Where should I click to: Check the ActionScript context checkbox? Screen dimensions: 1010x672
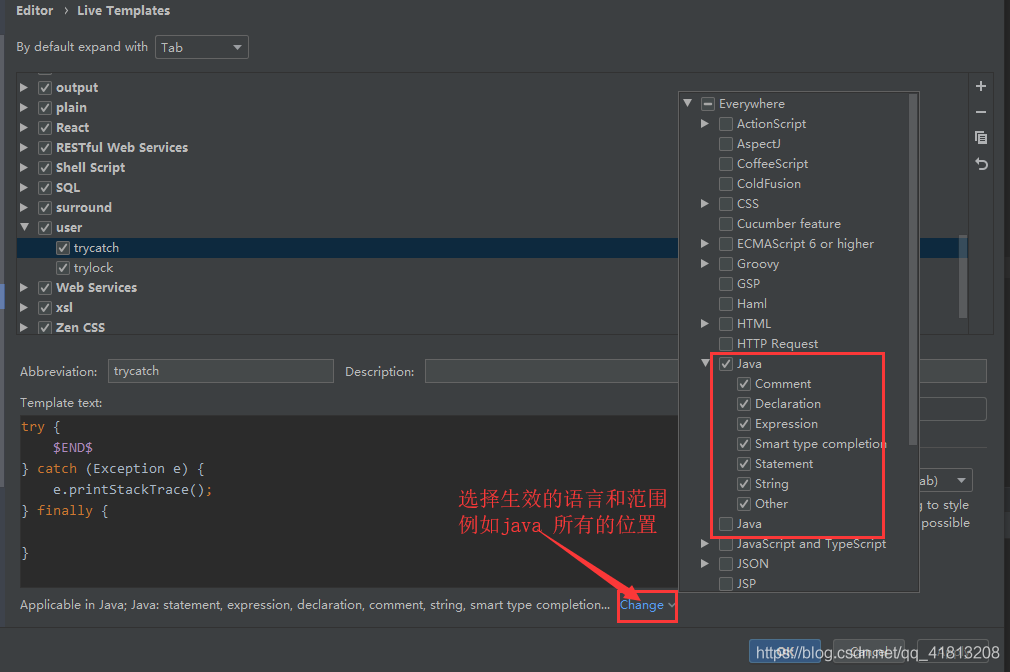tap(726, 124)
